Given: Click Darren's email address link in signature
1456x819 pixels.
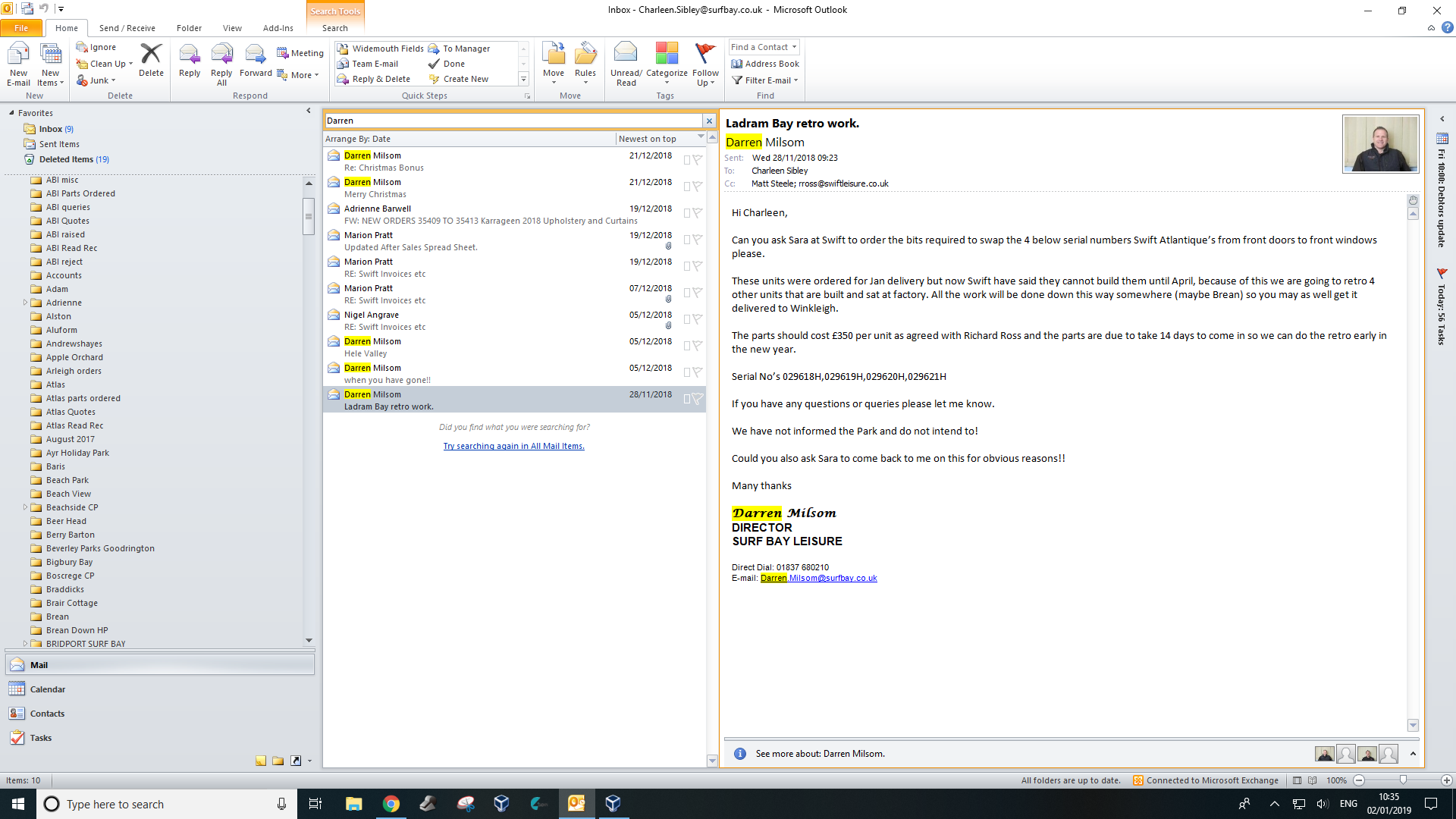Looking at the screenshot, I should (x=818, y=578).
